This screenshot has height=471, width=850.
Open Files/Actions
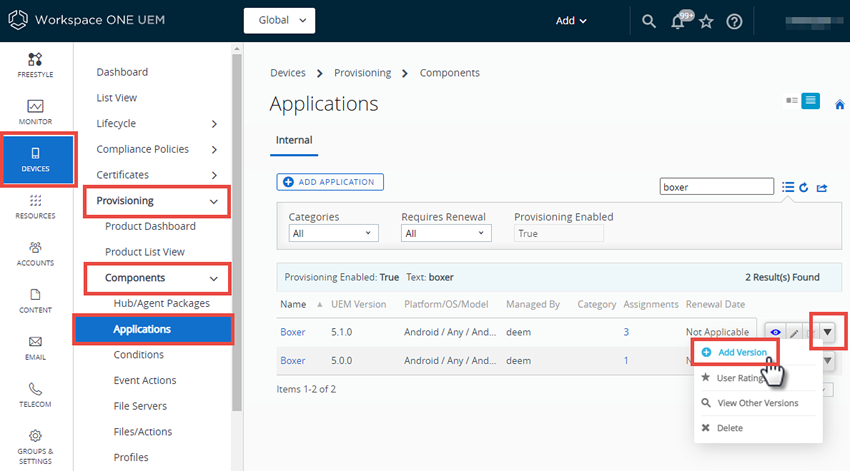tap(143, 431)
